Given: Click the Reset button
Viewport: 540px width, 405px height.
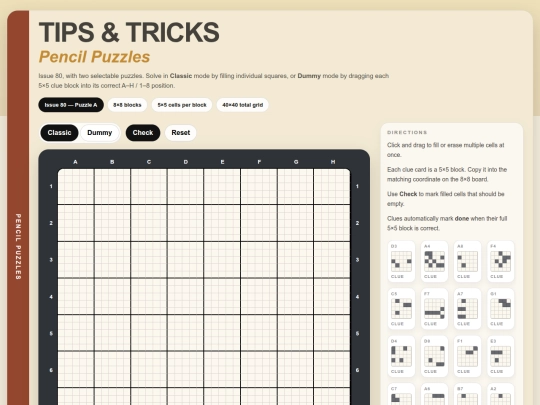Looking at the screenshot, I should coord(181,133).
